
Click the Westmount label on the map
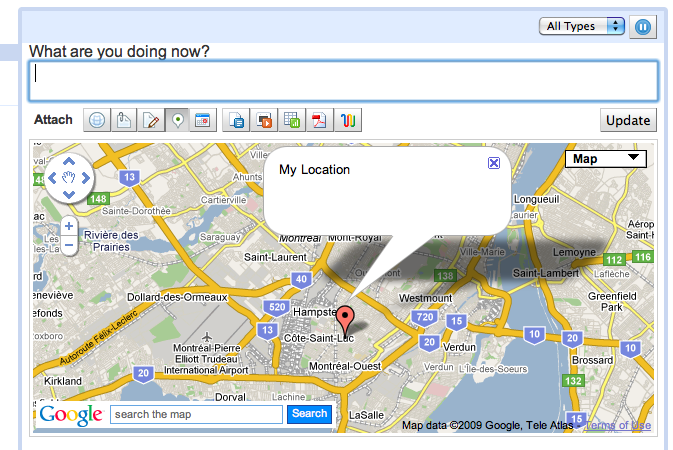click(x=425, y=298)
